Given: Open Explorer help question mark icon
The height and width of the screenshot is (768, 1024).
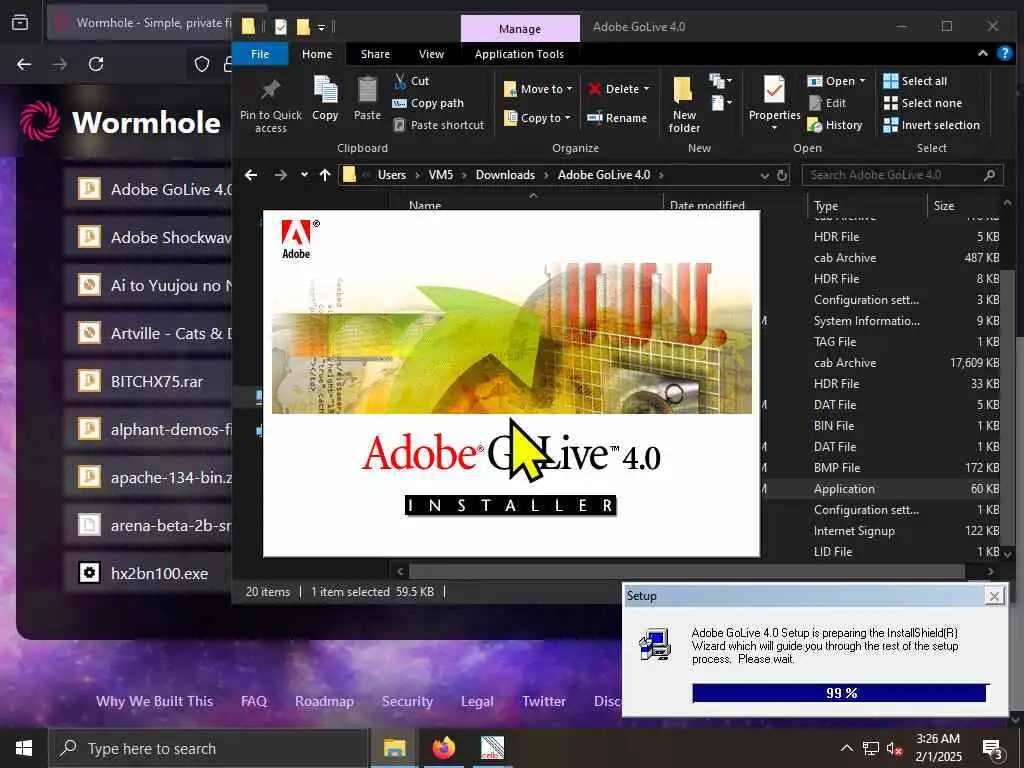Looking at the screenshot, I should click(x=1004, y=54).
